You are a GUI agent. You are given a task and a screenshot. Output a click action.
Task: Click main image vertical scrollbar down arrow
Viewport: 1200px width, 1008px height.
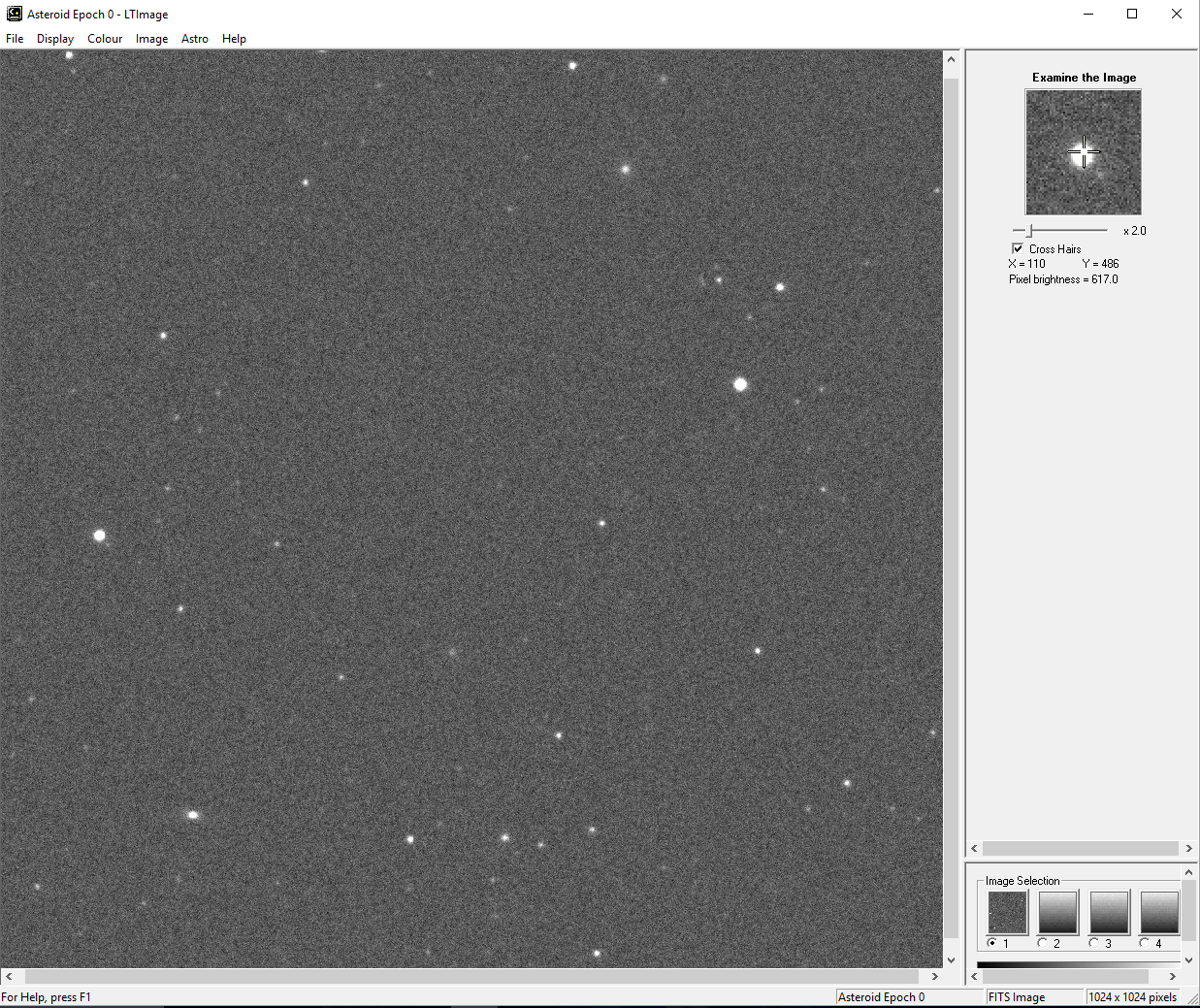951,959
